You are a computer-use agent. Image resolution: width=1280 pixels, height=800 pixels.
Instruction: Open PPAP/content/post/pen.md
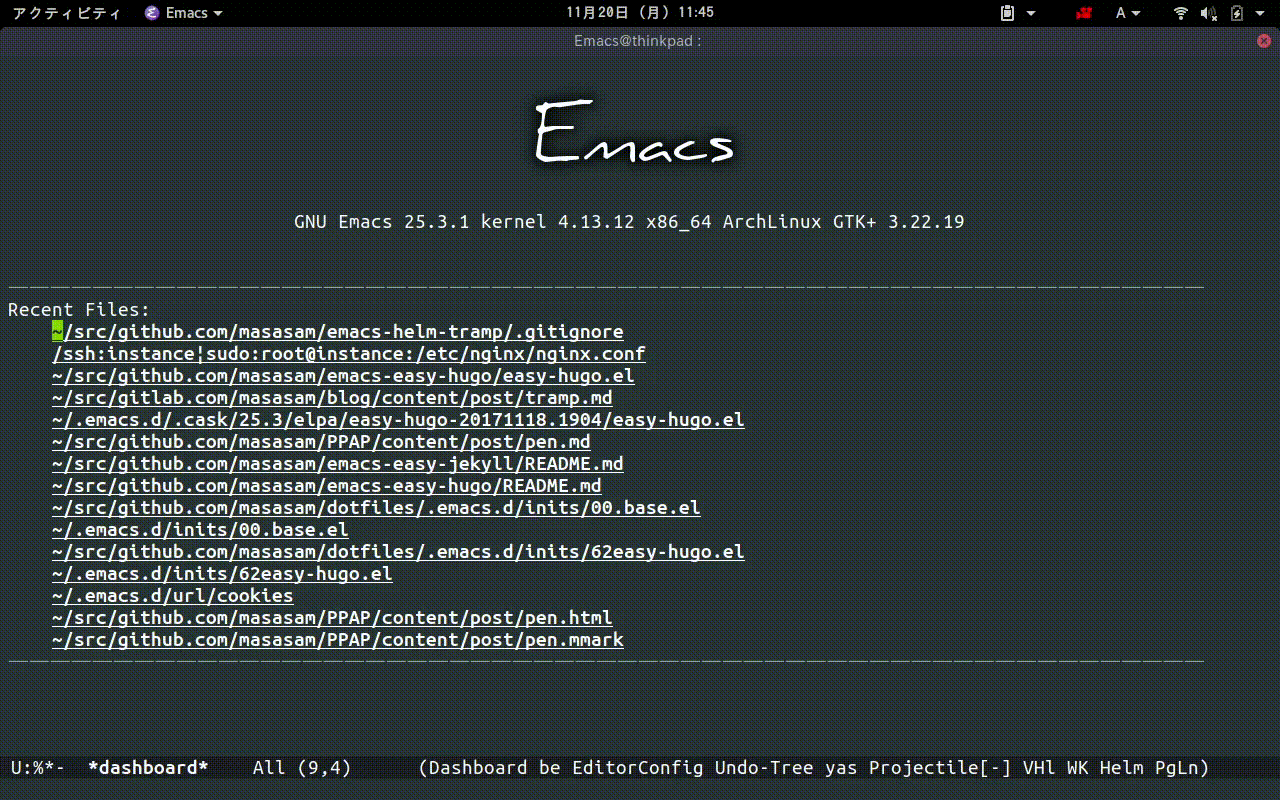pyautogui.click(x=321, y=442)
